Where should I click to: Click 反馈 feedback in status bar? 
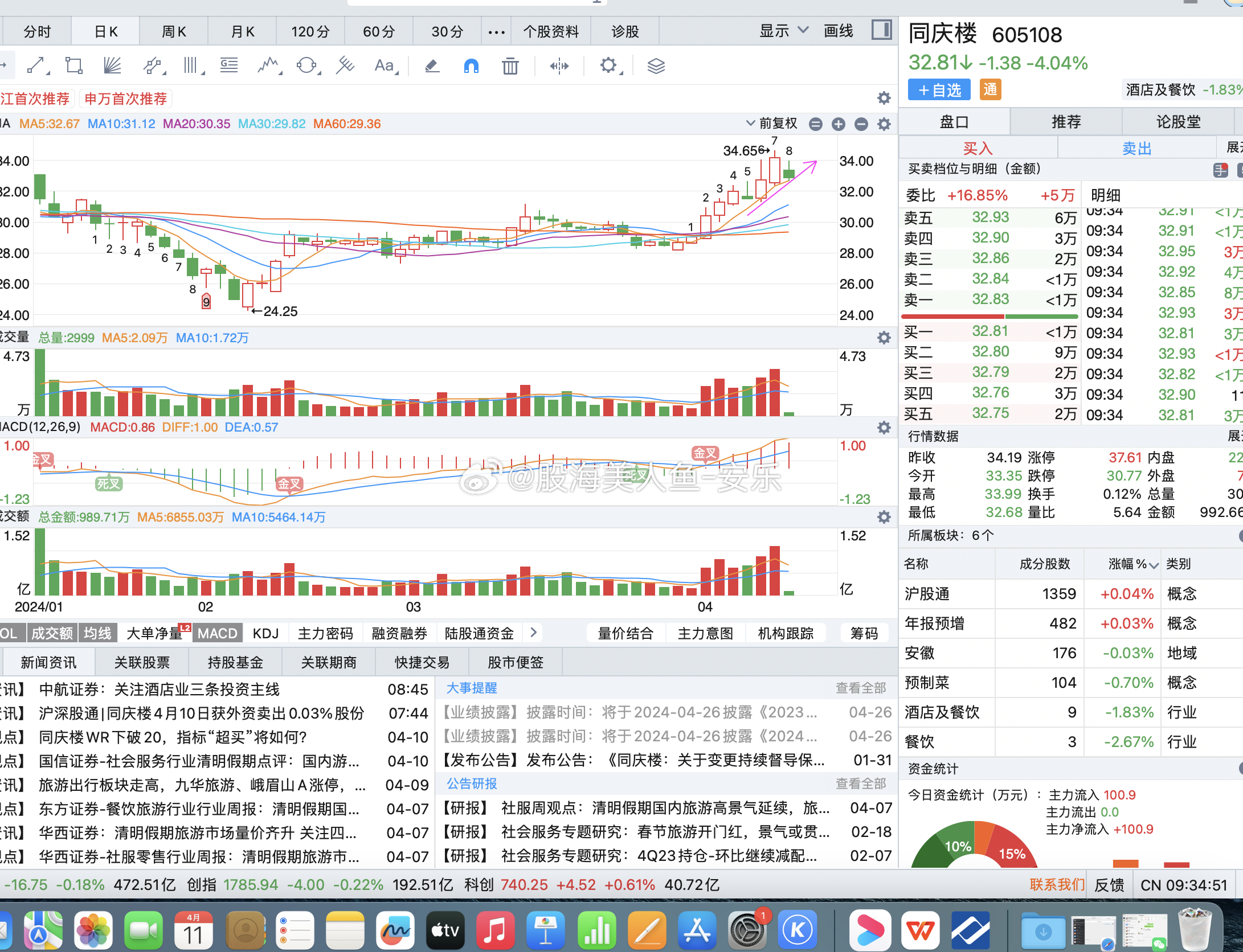[1109, 885]
